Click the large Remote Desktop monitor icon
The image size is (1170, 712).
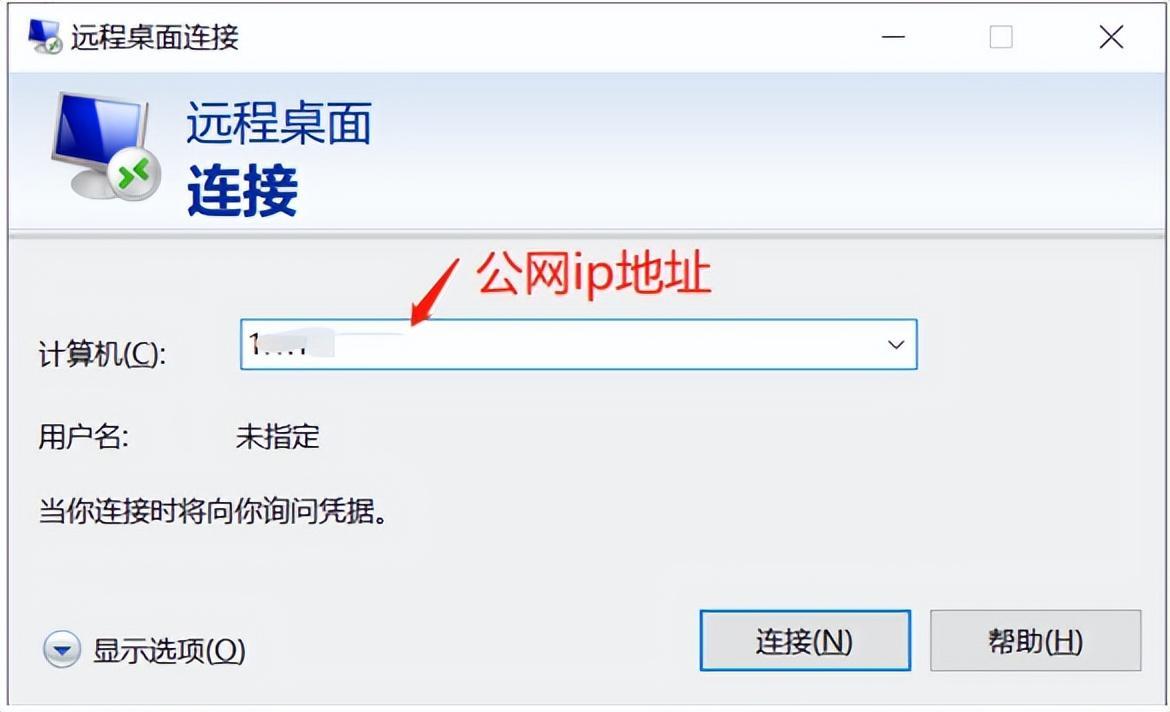coord(104,146)
